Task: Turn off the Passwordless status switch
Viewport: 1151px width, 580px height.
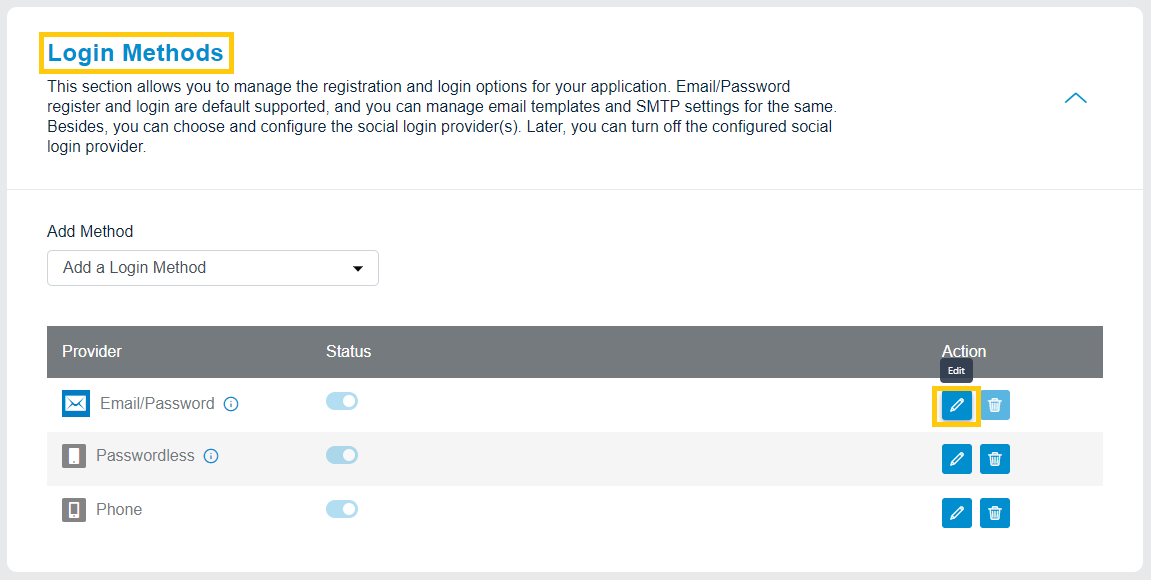Action: (342, 455)
